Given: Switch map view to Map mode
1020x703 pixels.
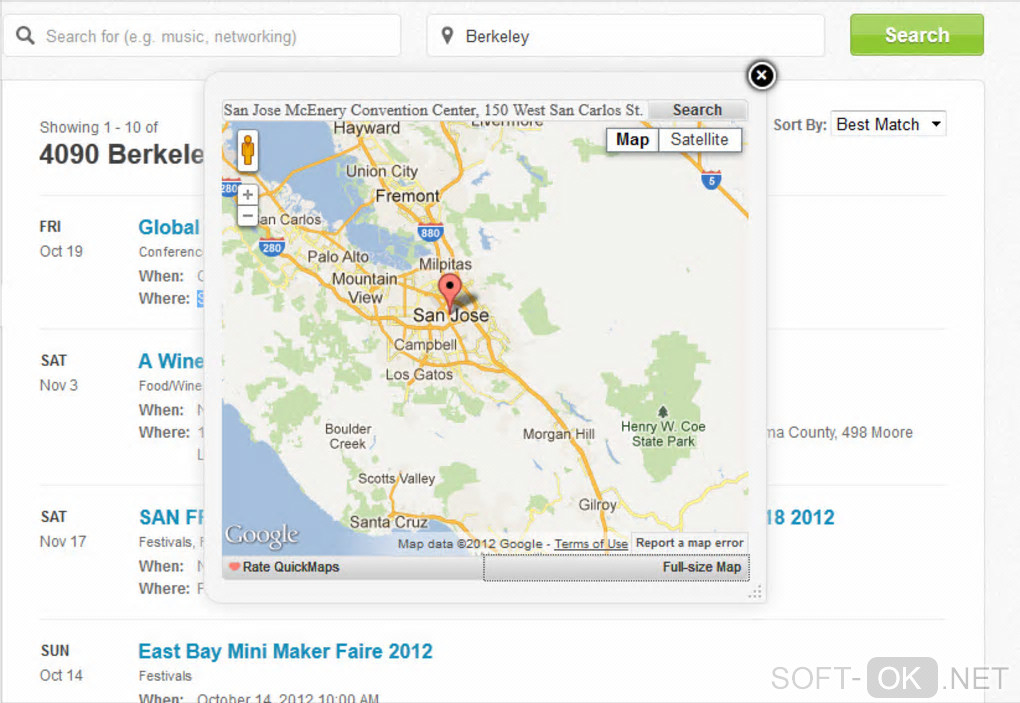Looking at the screenshot, I should [632, 140].
